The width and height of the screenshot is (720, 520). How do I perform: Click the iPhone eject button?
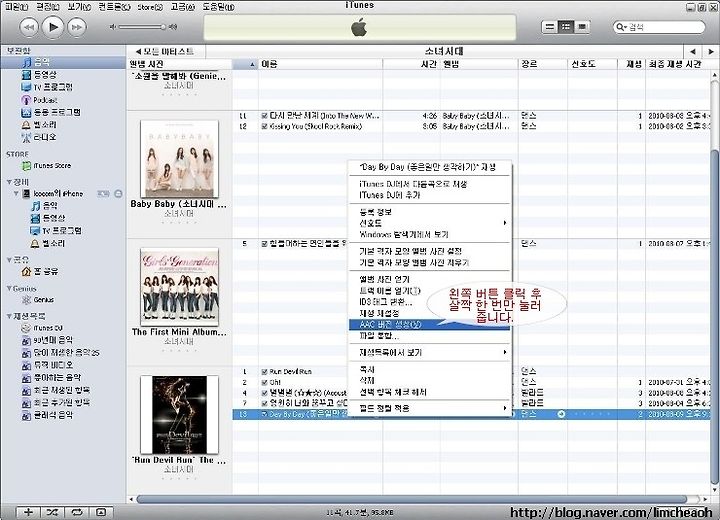pyautogui.click(x=118, y=194)
